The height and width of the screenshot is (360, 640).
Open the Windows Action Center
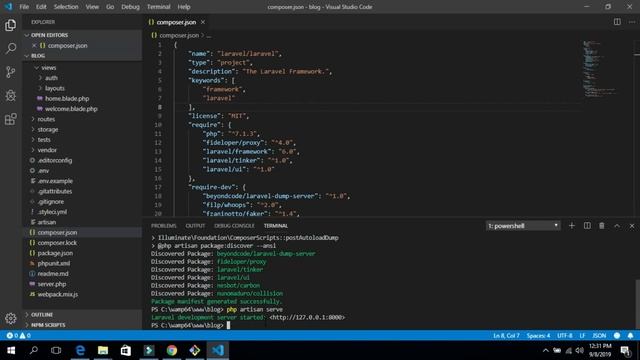(x=625, y=350)
